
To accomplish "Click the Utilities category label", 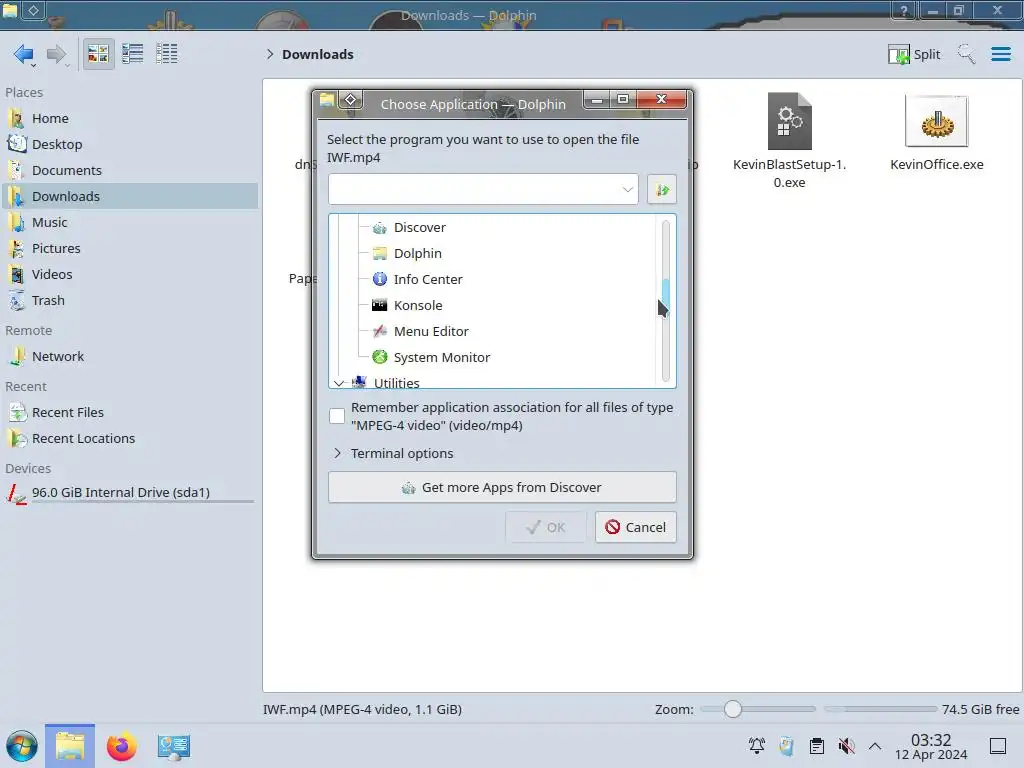I will point(396,383).
